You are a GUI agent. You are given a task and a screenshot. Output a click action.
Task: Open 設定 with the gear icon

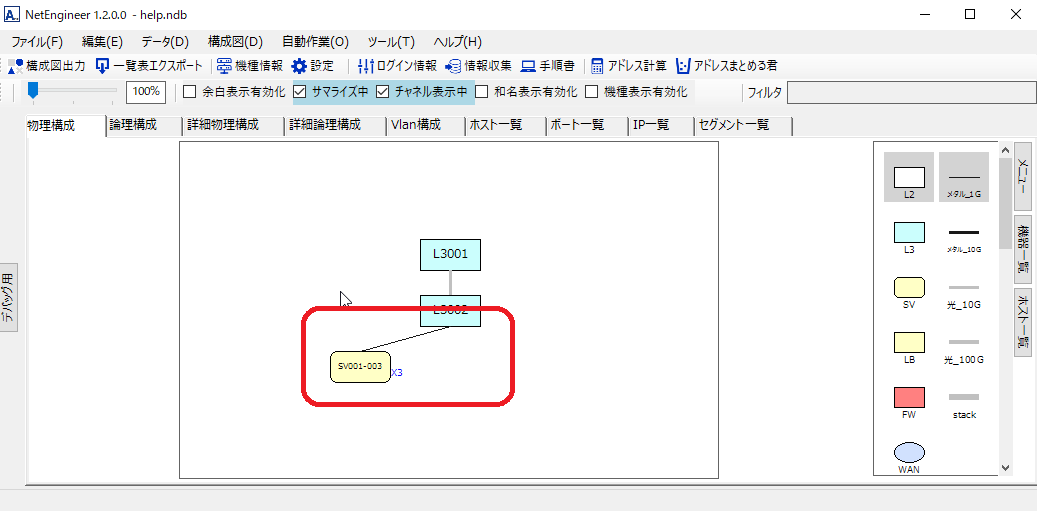[x=299, y=66]
